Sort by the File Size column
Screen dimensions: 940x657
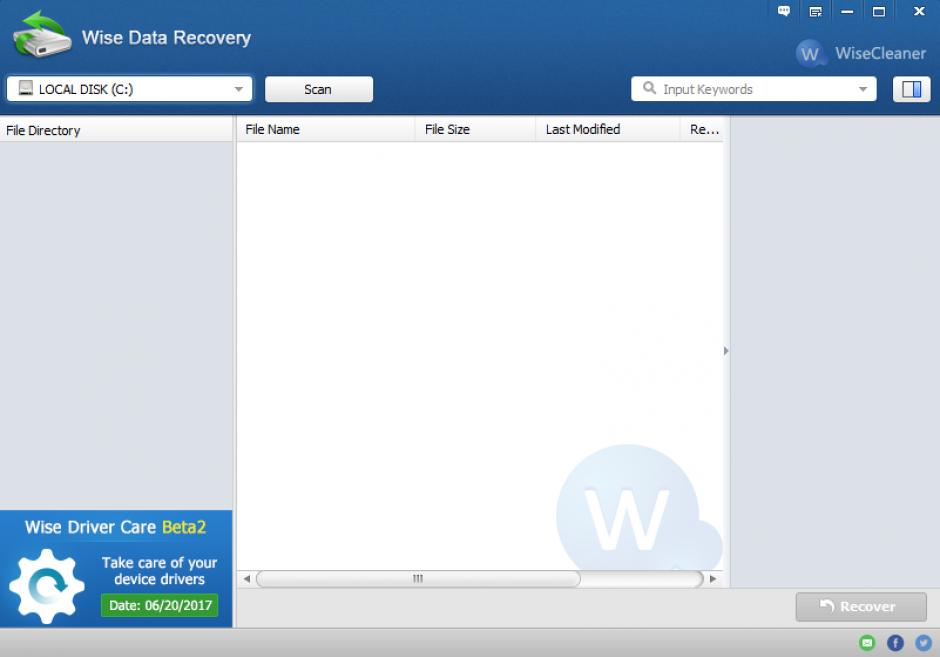click(475, 129)
